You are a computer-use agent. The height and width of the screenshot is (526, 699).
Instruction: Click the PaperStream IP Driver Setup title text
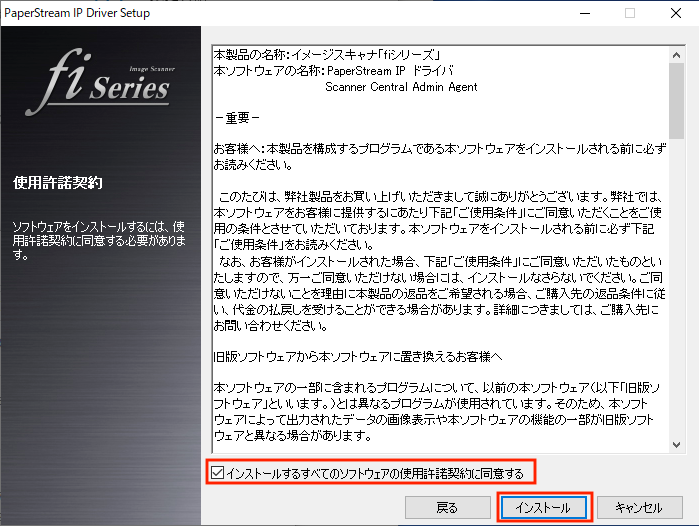tap(77, 13)
